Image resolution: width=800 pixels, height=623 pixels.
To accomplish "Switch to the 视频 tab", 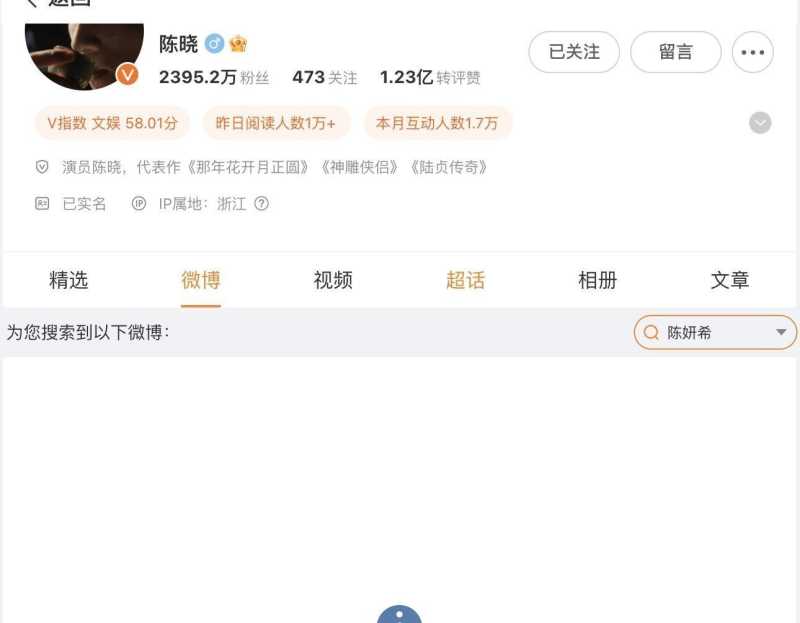I will [333, 280].
